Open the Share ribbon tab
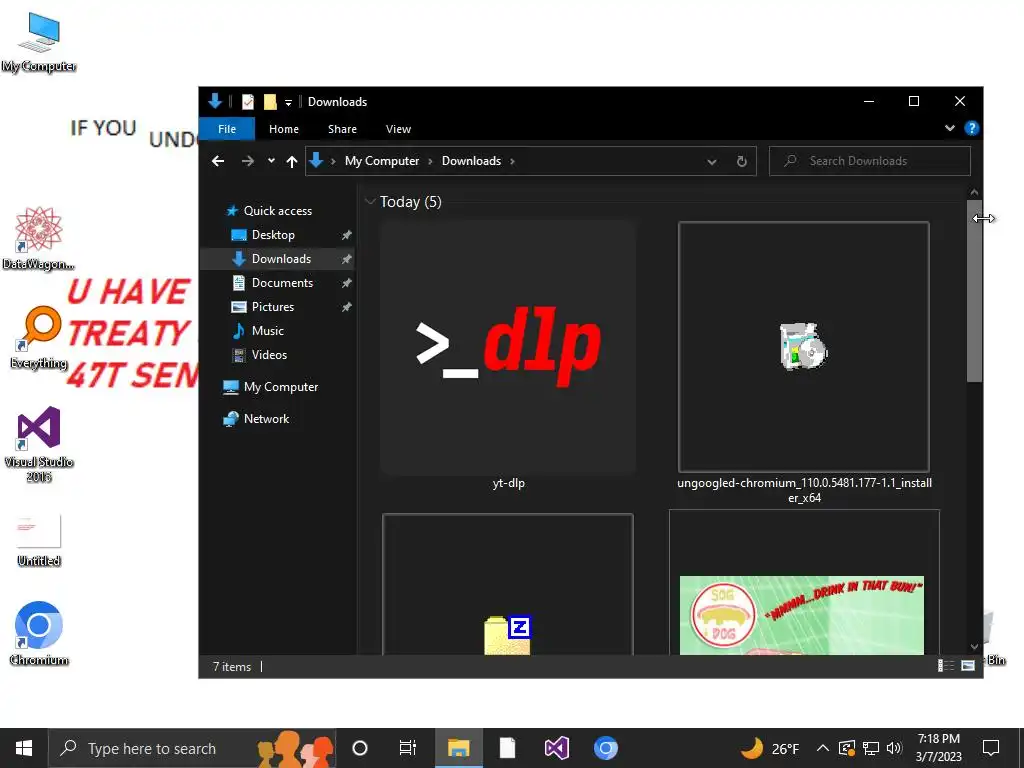The image size is (1024, 768). (x=342, y=129)
